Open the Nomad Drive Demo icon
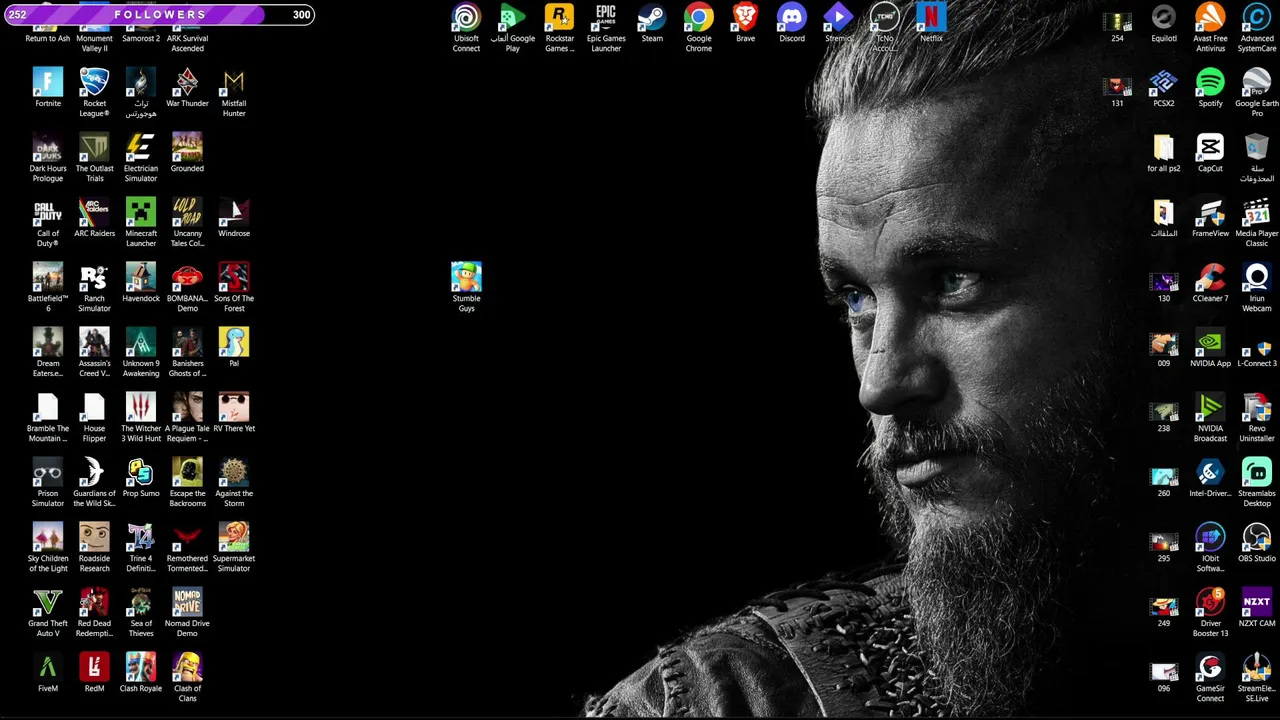Screen dimensions: 1280x720 pyautogui.click(x=187, y=602)
